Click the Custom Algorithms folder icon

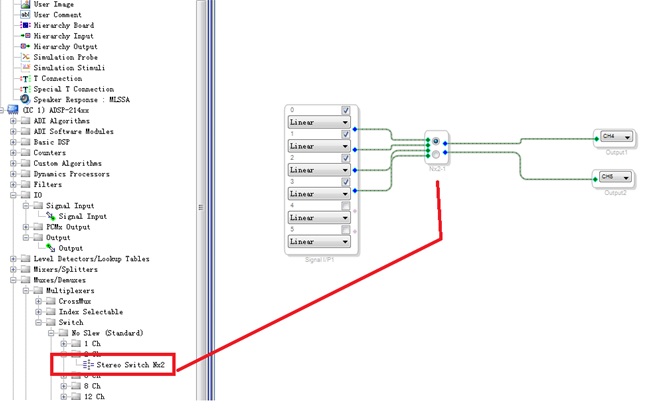click(x=26, y=163)
